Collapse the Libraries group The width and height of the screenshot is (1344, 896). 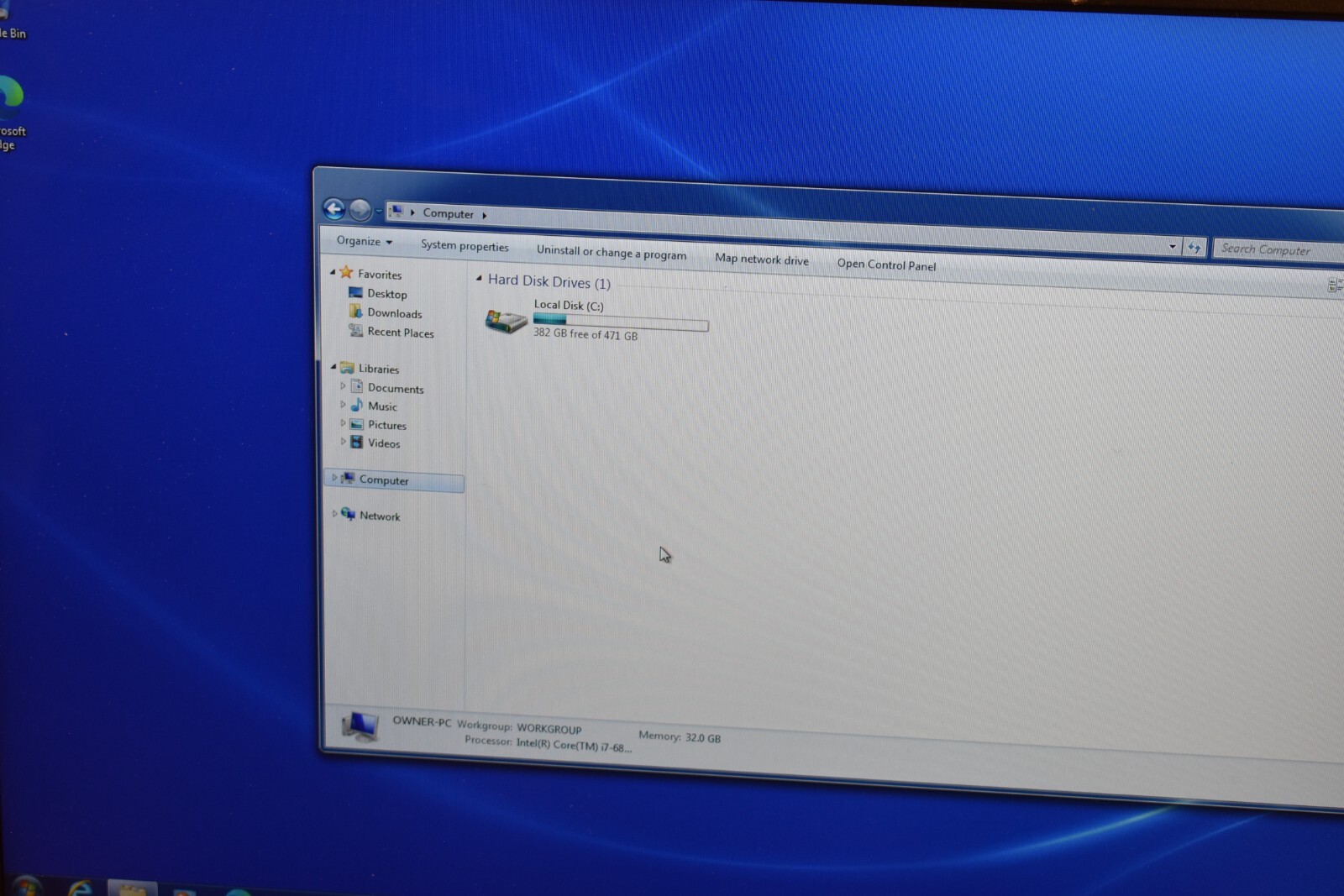(x=333, y=367)
